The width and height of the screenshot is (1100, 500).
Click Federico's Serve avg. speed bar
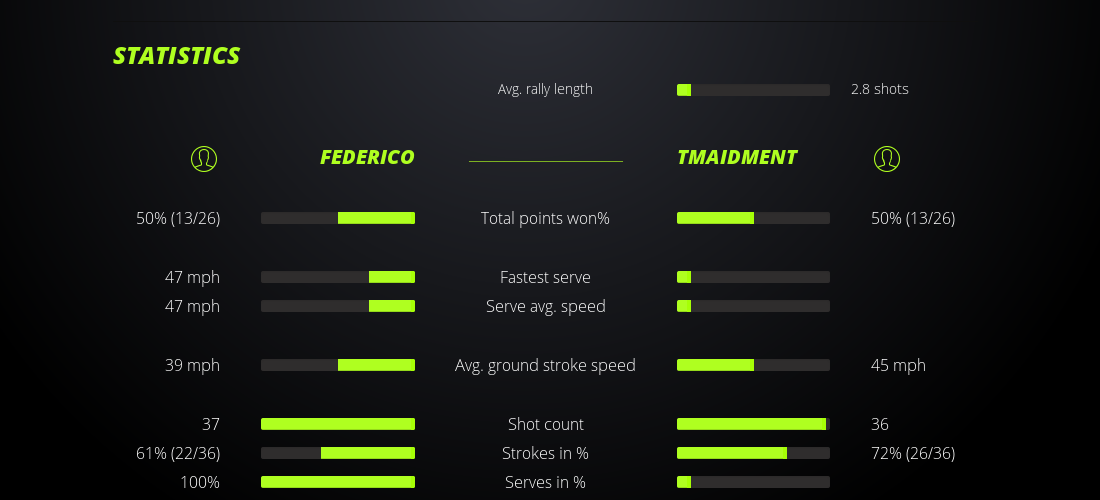[x=338, y=306]
